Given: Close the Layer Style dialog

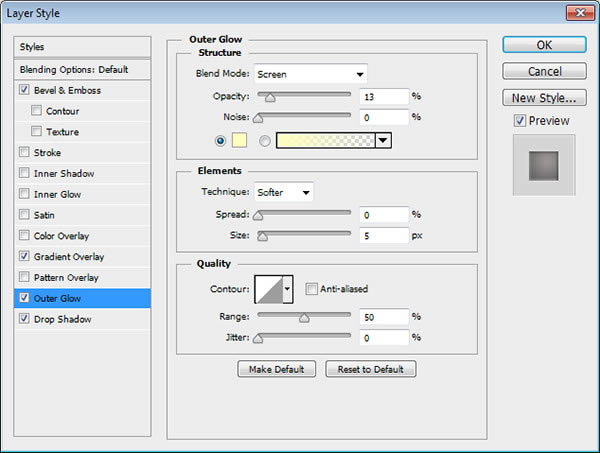Looking at the screenshot, I should tap(580, 13).
